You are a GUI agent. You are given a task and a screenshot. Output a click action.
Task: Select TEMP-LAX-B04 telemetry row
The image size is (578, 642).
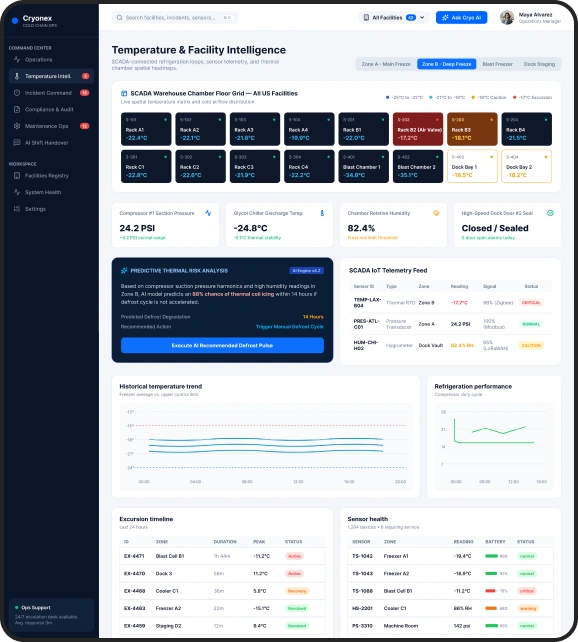(x=450, y=303)
